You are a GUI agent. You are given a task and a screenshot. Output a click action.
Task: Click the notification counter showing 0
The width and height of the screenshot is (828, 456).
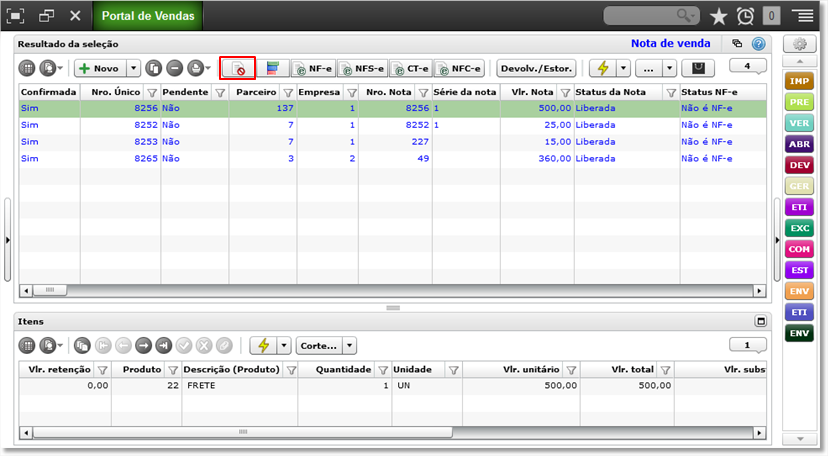point(771,16)
